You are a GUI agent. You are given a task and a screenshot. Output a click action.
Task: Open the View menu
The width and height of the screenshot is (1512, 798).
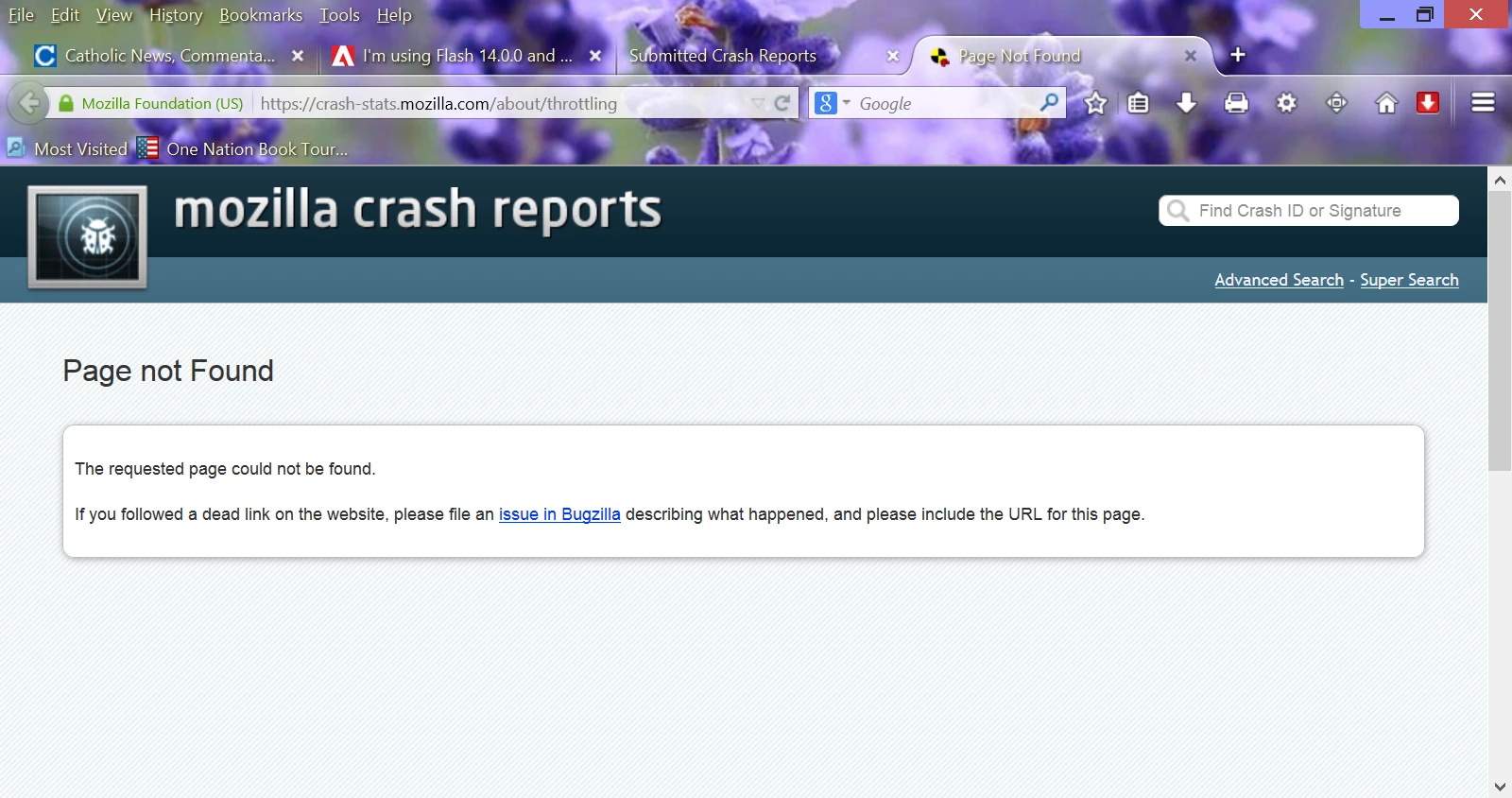(113, 15)
